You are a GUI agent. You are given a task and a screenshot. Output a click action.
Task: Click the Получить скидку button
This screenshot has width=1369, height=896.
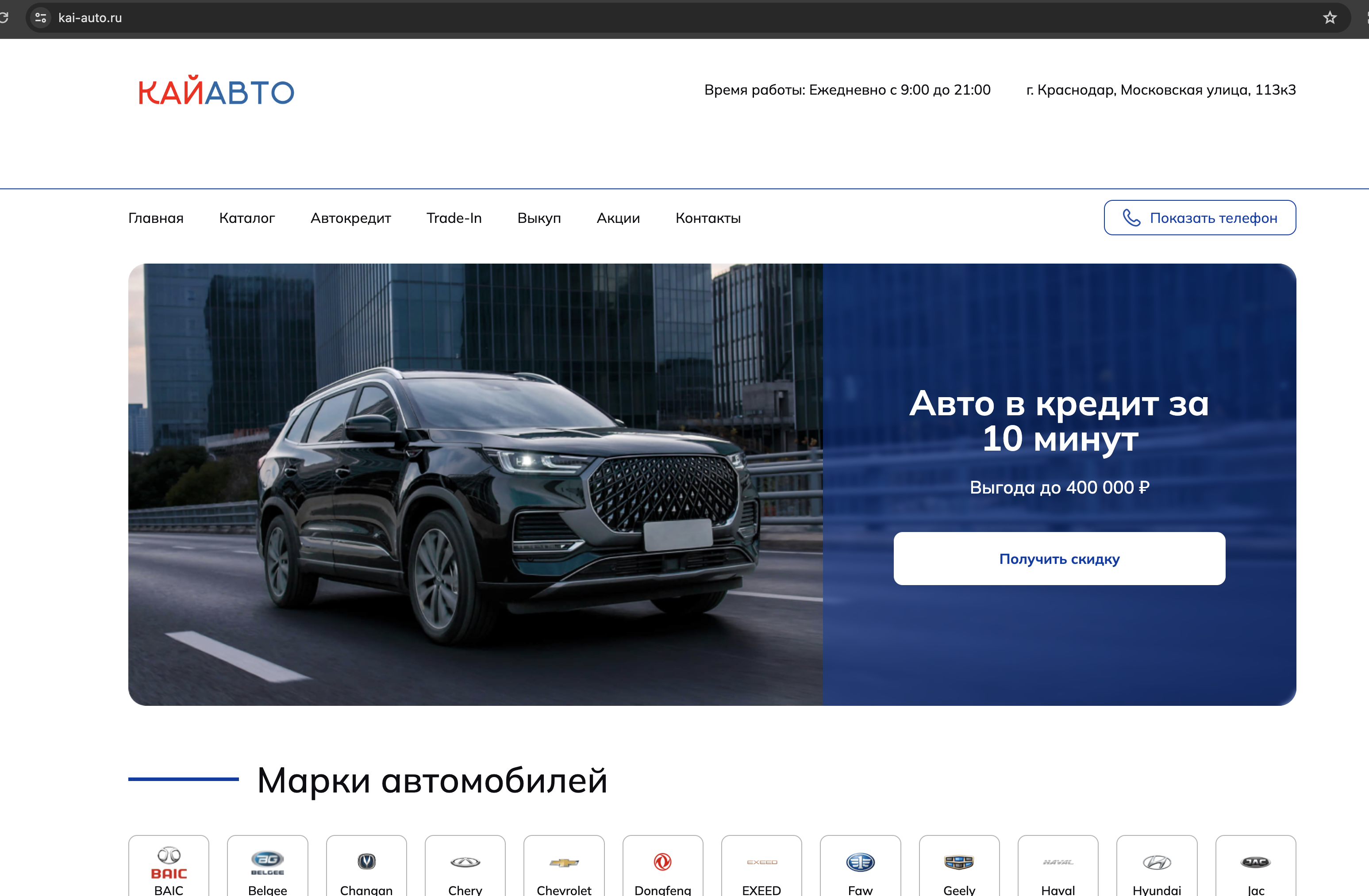[x=1059, y=559]
